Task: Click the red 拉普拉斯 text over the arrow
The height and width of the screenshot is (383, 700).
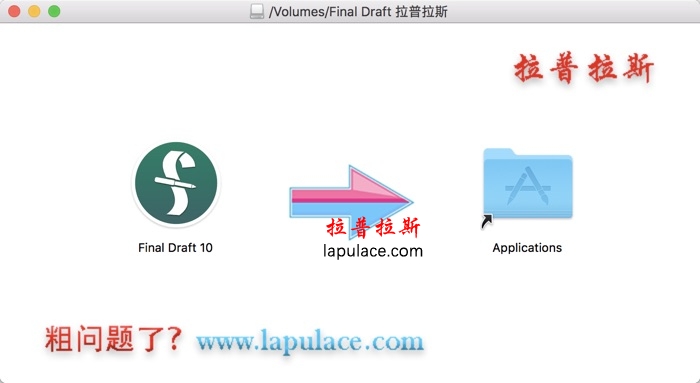Action: coord(373,227)
